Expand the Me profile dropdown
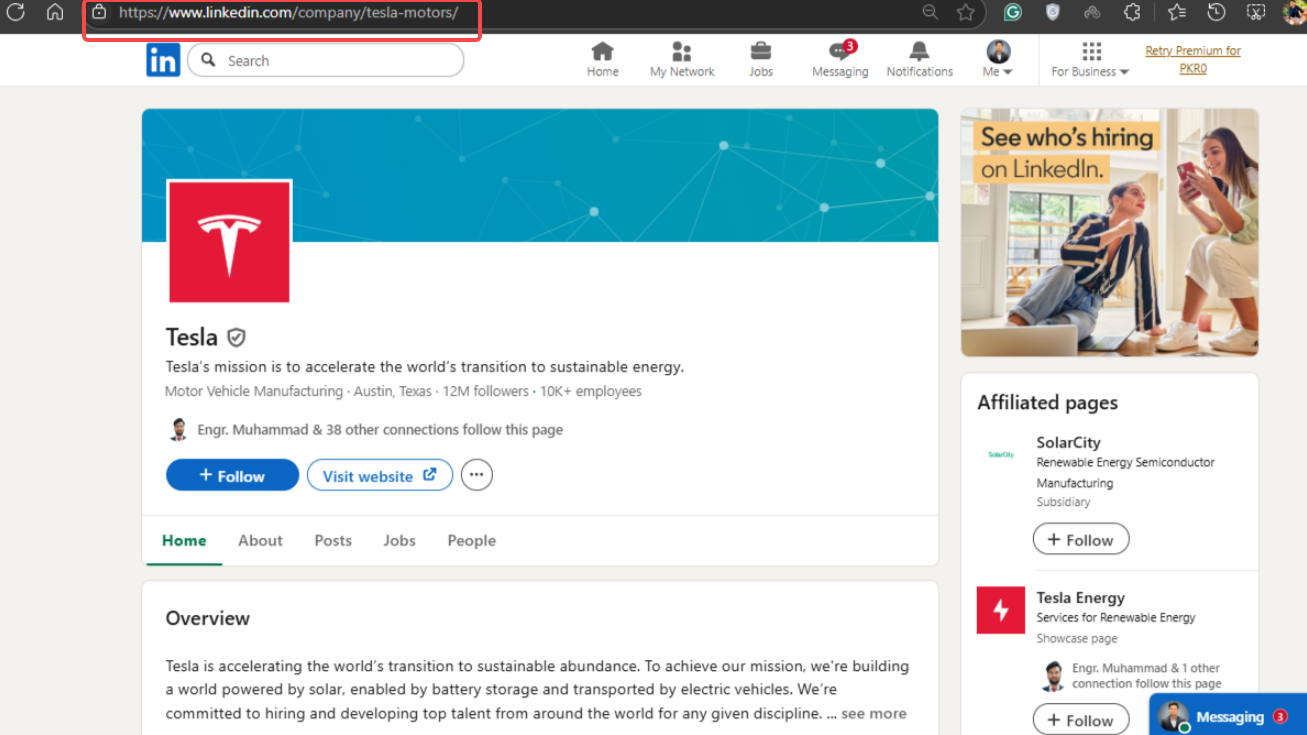This screenshot has height=735, width=1307. (x=998, y=60)
